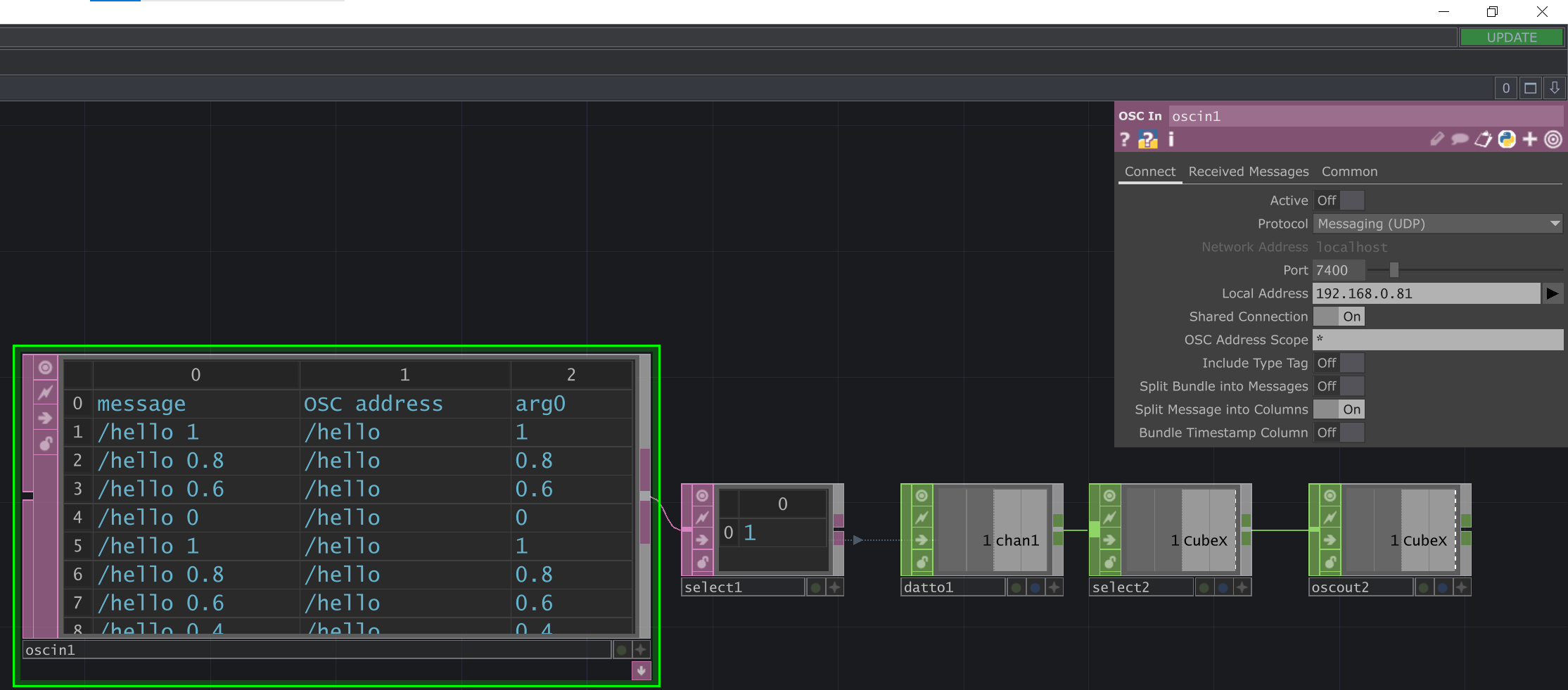The height and width of the screenshot is (690, 1568).
Task: Click the Port value field 7400
Action: tap(1339, 270)
